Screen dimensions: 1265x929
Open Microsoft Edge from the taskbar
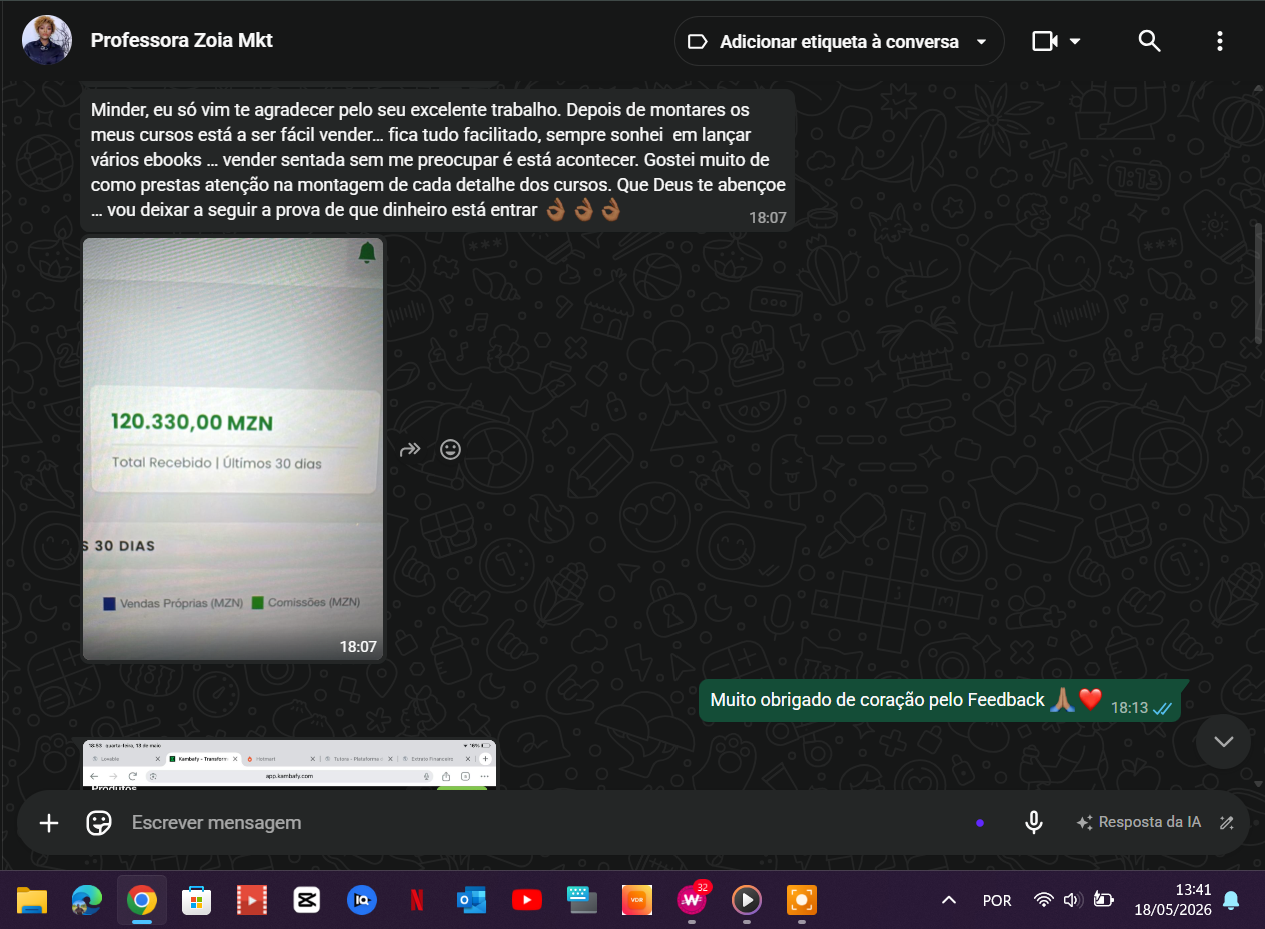86,901
